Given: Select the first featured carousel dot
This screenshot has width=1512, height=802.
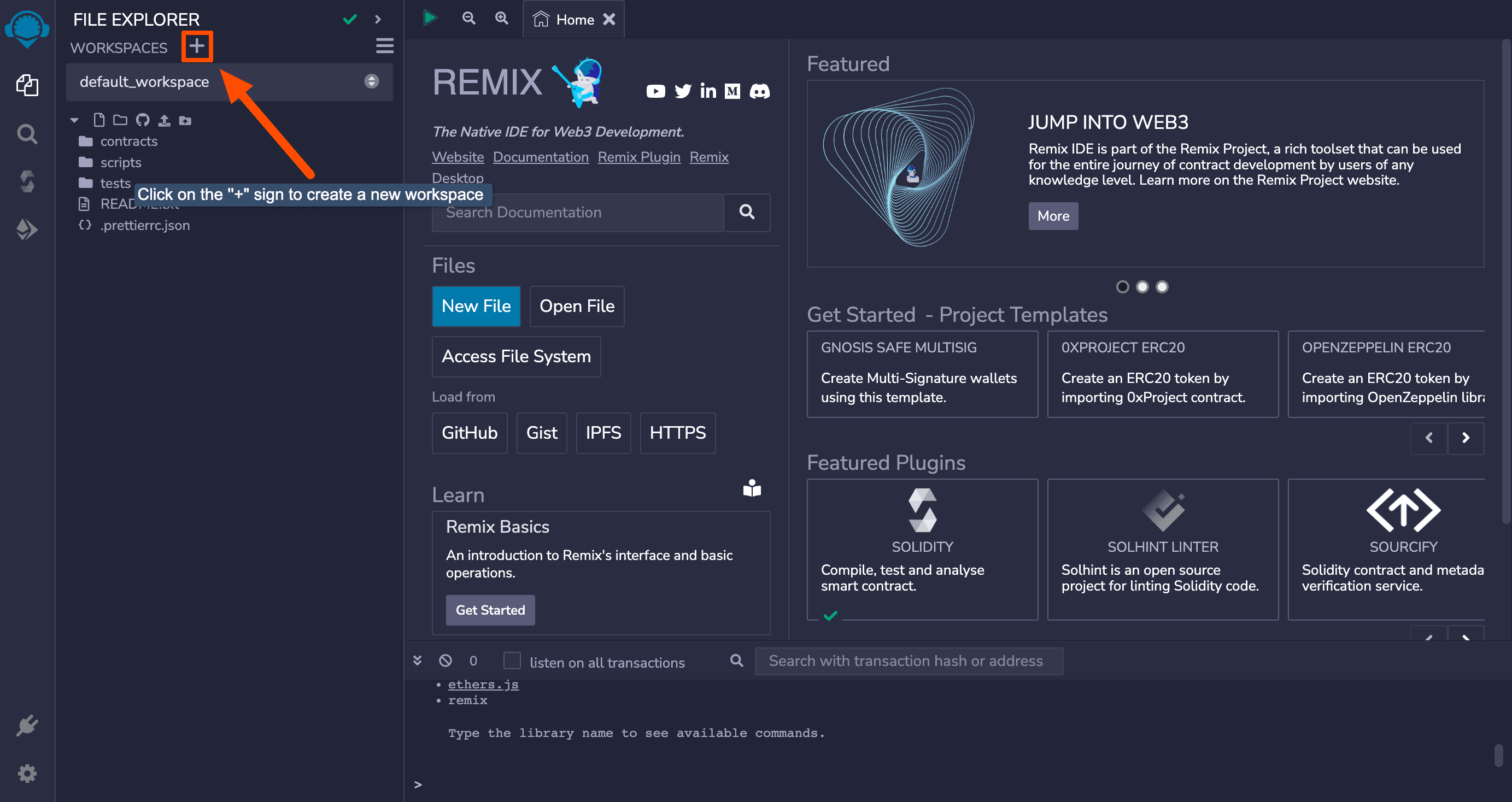Looking at the screenshot, I should coord(1122,287).
